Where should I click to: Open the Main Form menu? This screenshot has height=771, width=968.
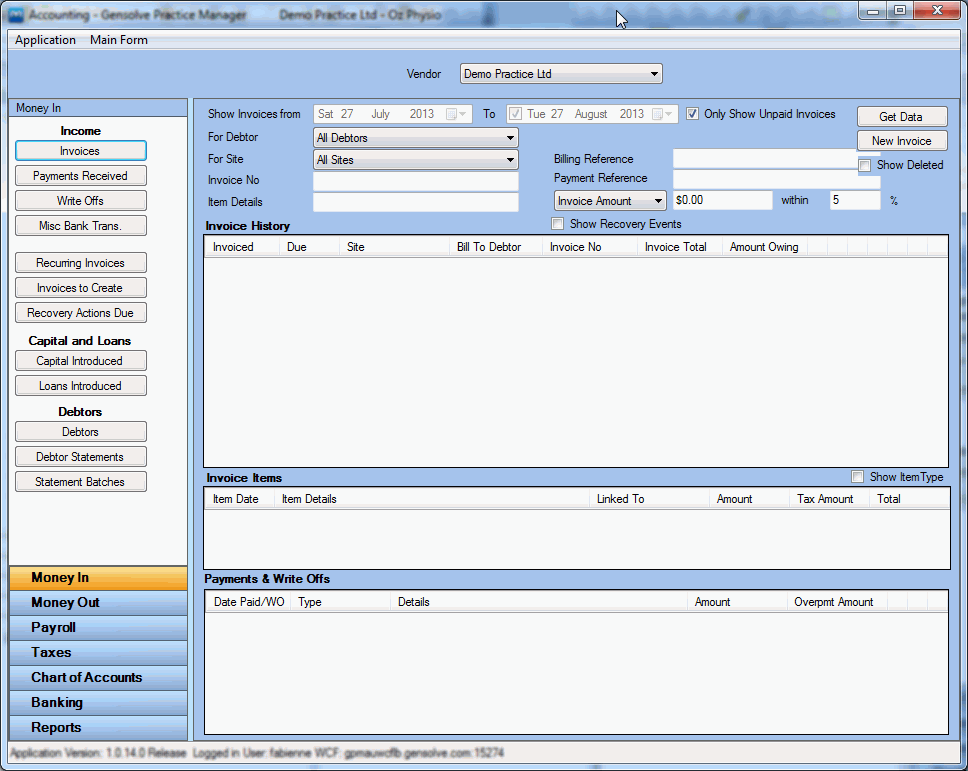[x=118, y=40]
